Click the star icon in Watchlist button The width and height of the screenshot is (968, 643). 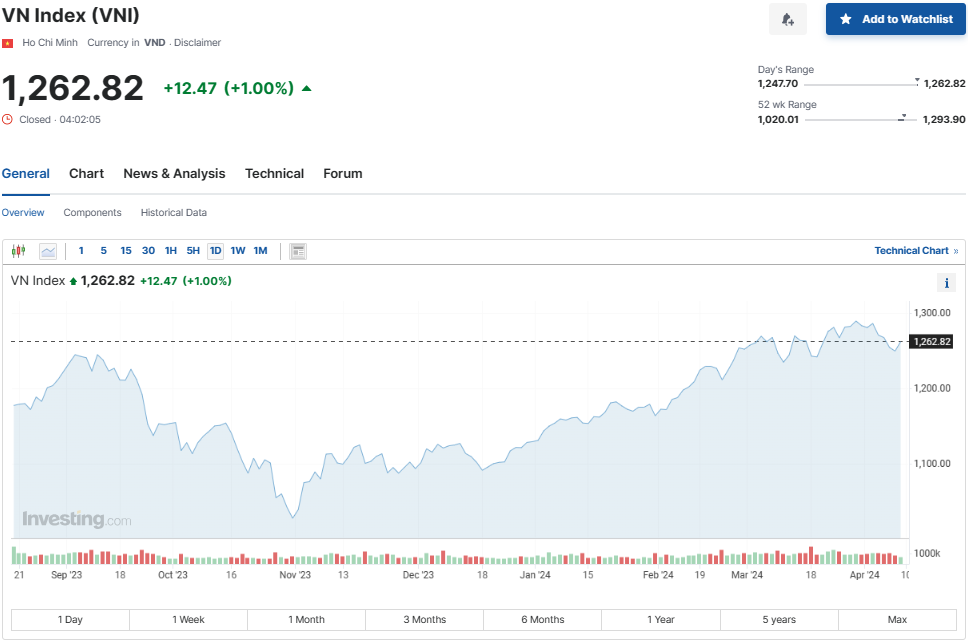[x=846, y=19]
